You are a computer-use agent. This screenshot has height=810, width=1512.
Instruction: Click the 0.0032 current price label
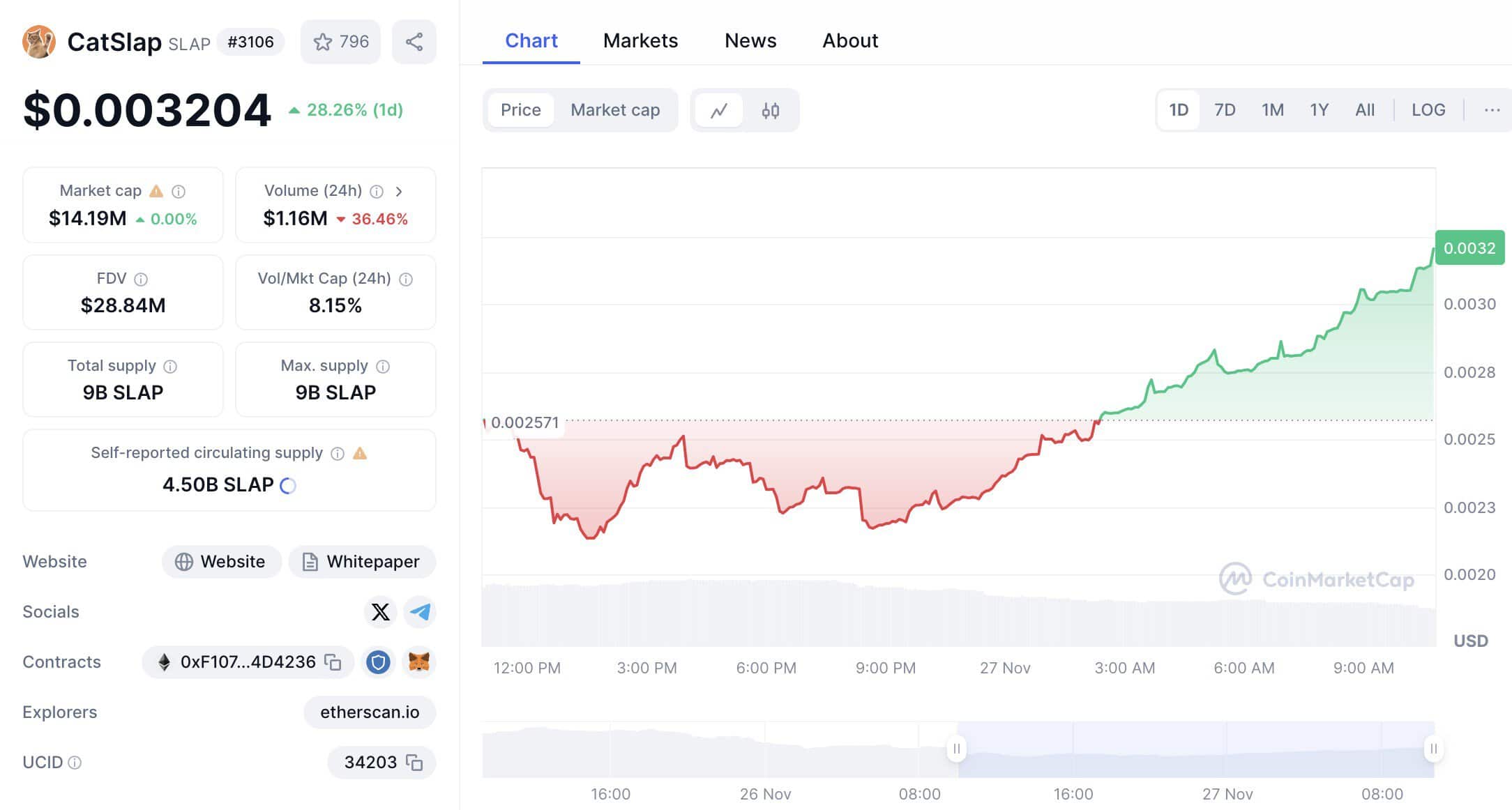coord(1469,248)
